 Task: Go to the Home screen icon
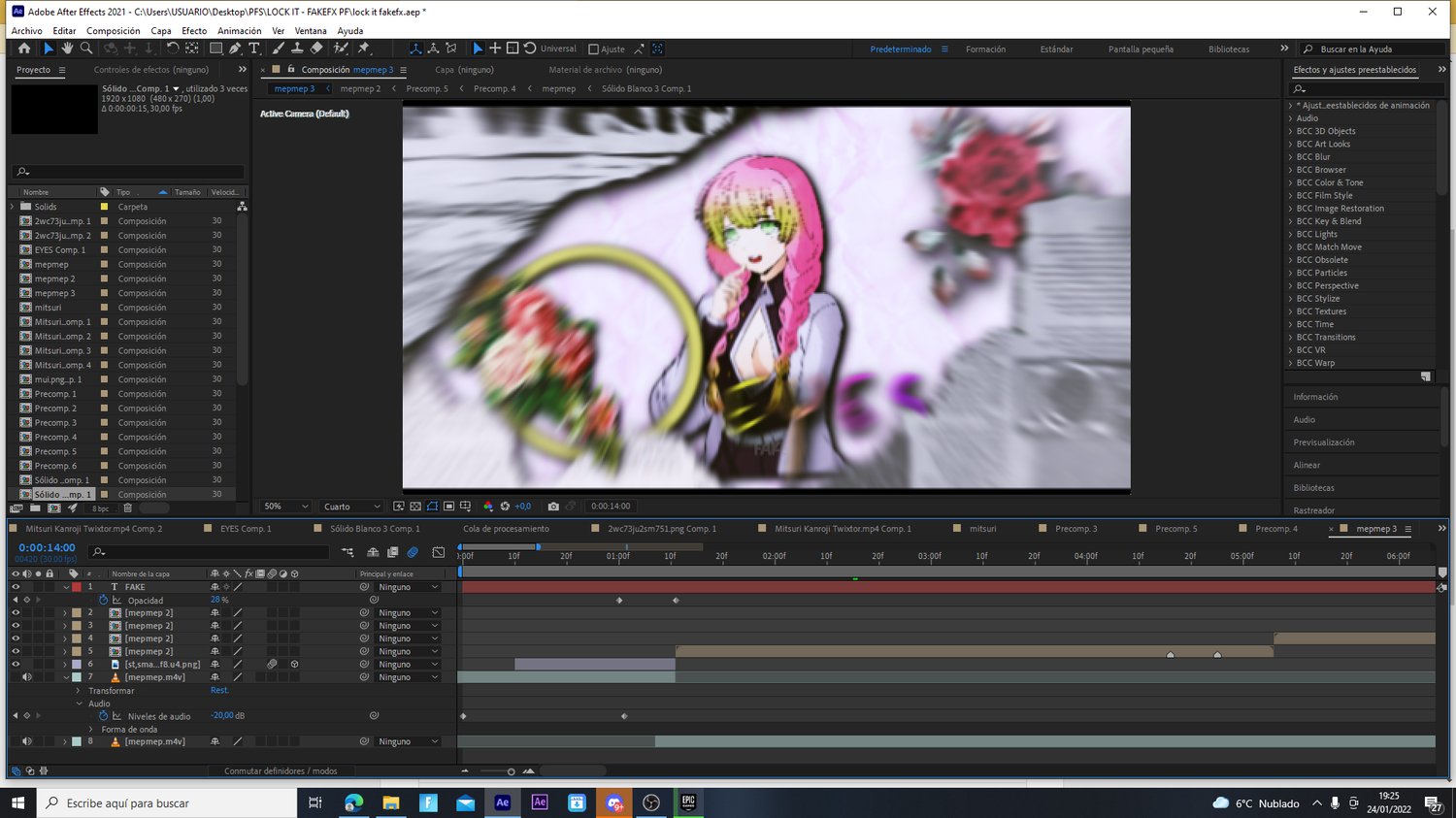click(24, 49)
